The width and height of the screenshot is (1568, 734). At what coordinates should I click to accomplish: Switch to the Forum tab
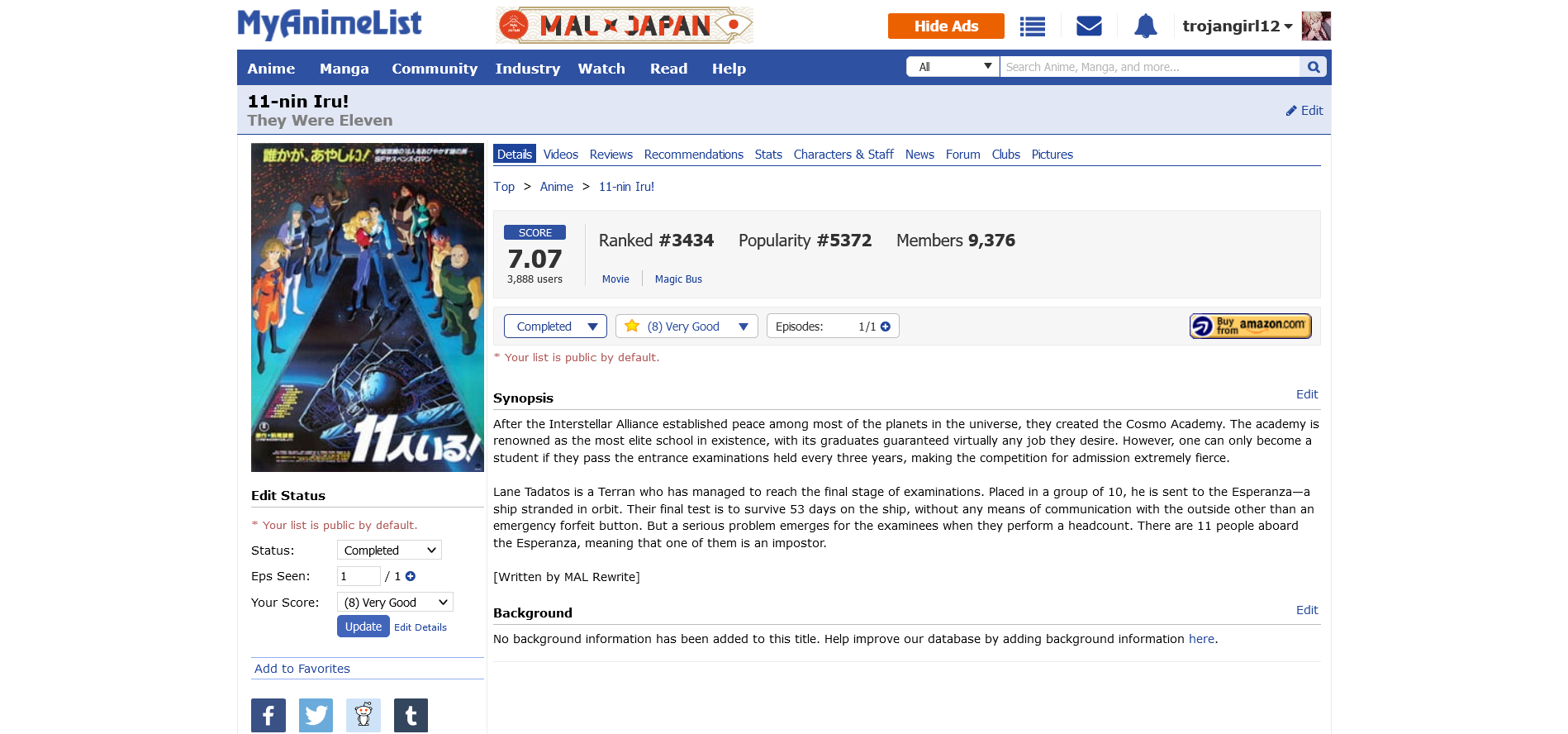(963, 155)
